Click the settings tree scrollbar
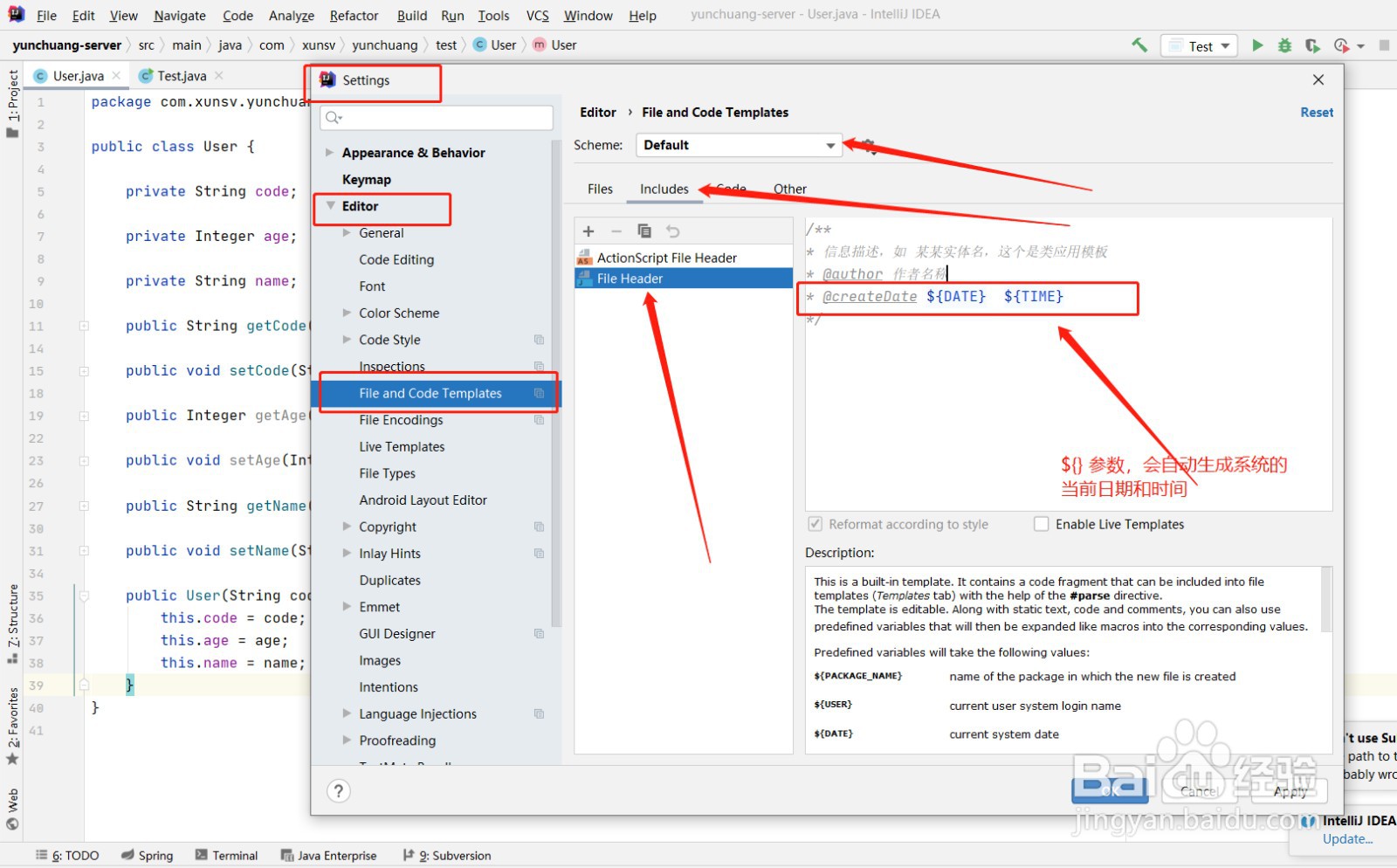Viewport: 1397px width, 868px height. coord(556,384)
